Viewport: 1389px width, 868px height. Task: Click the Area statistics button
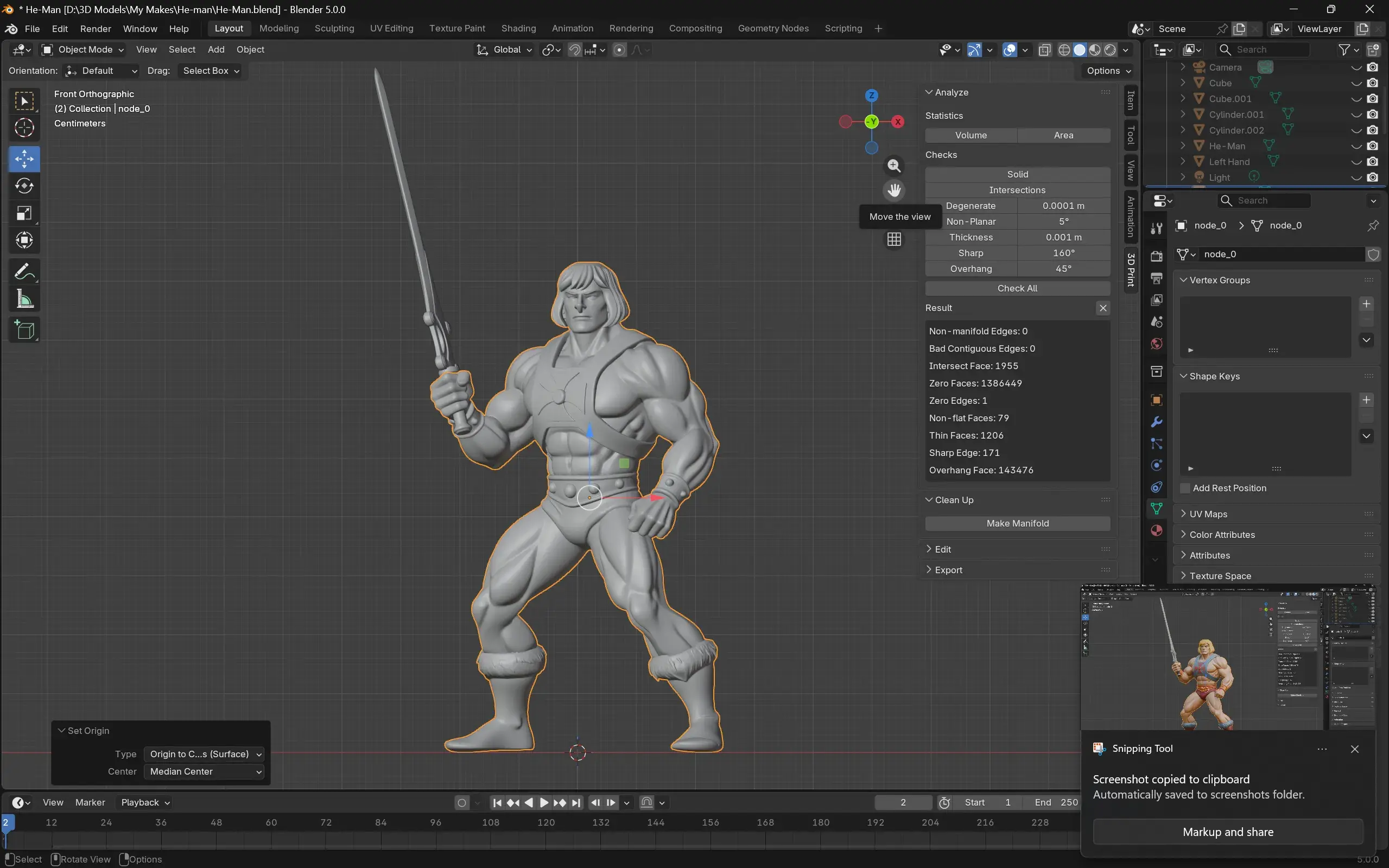coord(1063,136)
